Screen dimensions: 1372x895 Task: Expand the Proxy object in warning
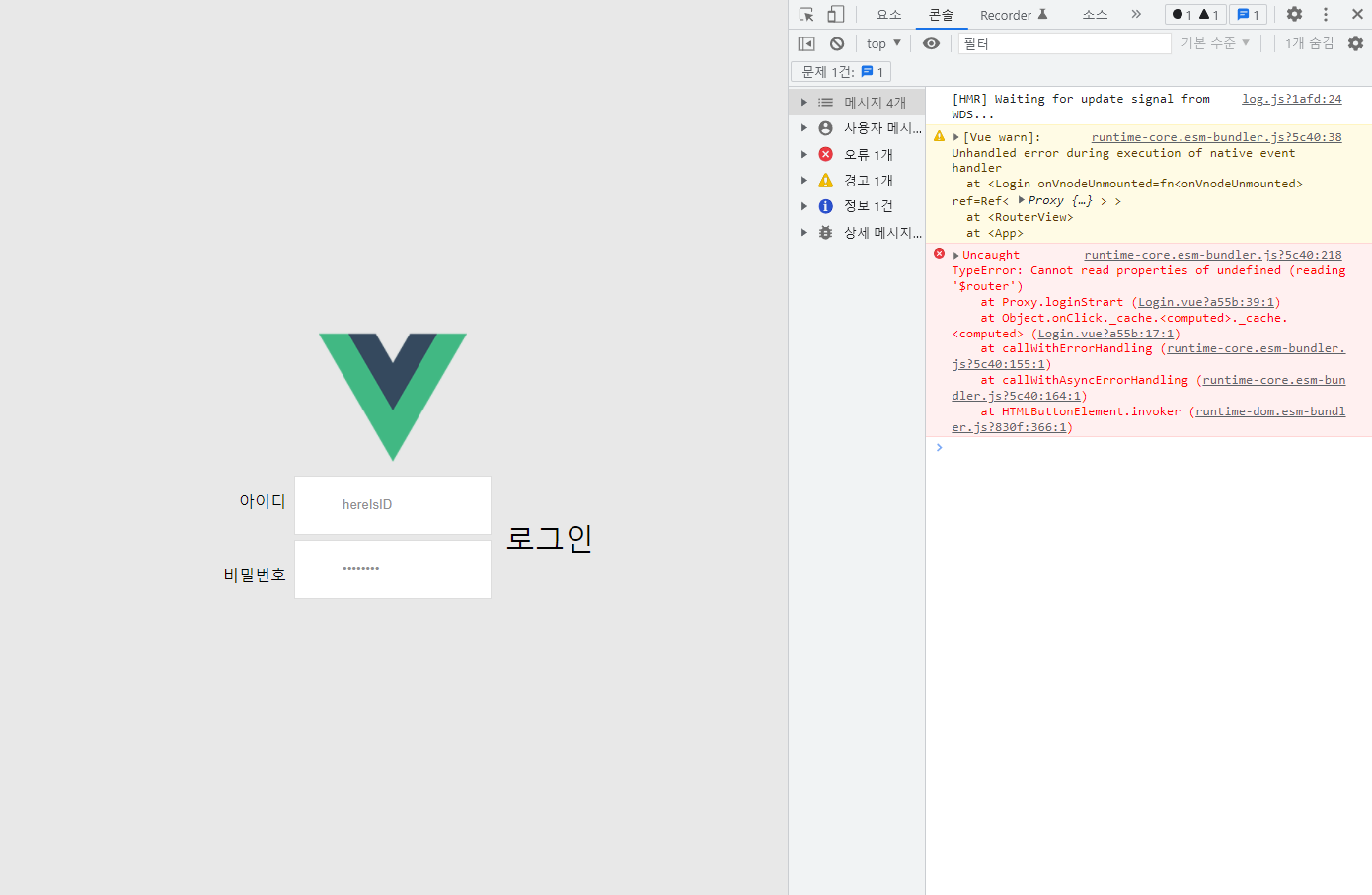click(x=1022, y=200)
